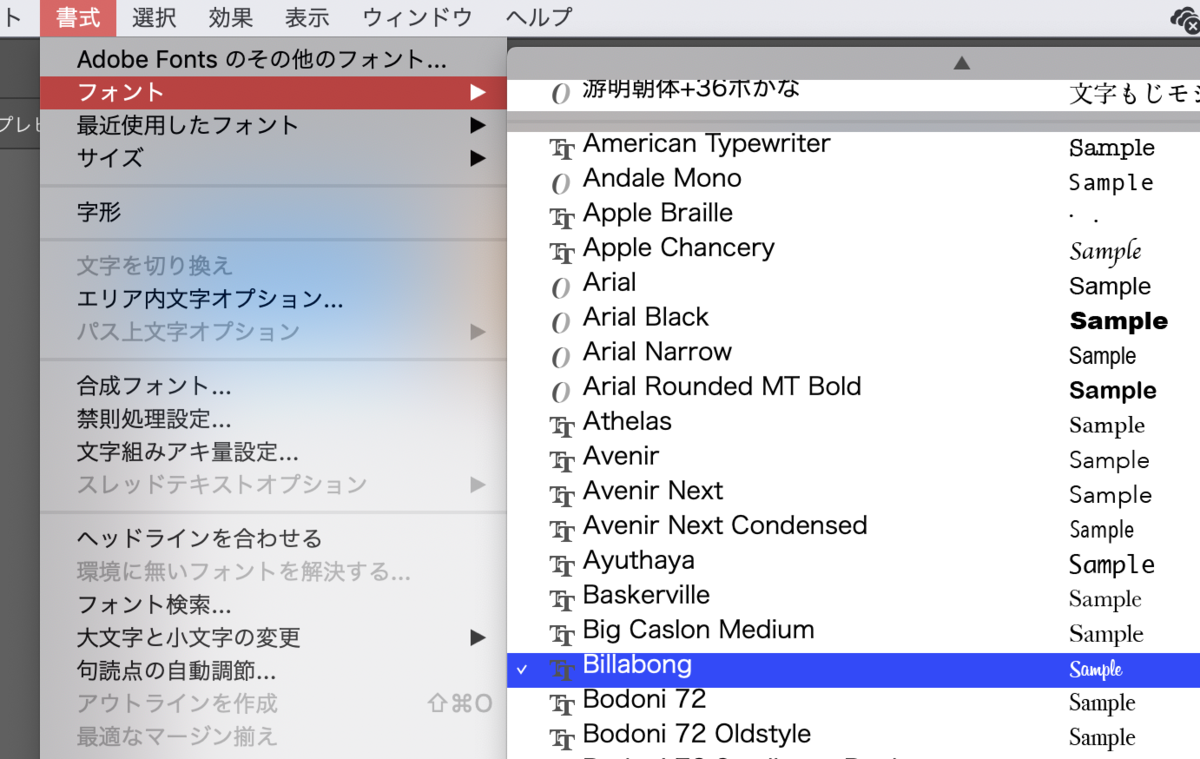The height and width of the screenshot is (759, 1200).
Task: Open フォント検索...
Action: click(154, 605)
